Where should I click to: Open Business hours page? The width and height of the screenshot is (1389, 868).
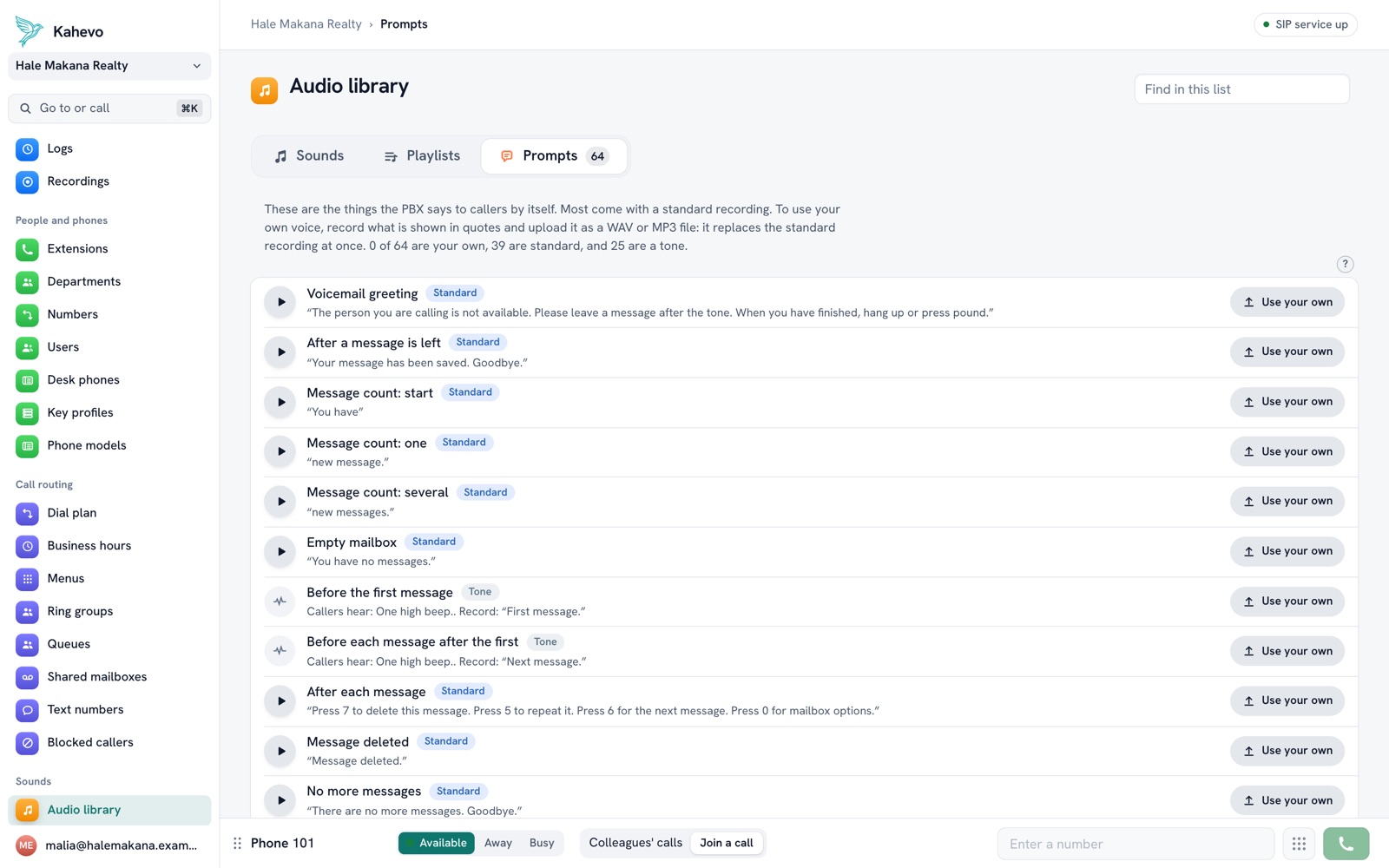point(109,546)
